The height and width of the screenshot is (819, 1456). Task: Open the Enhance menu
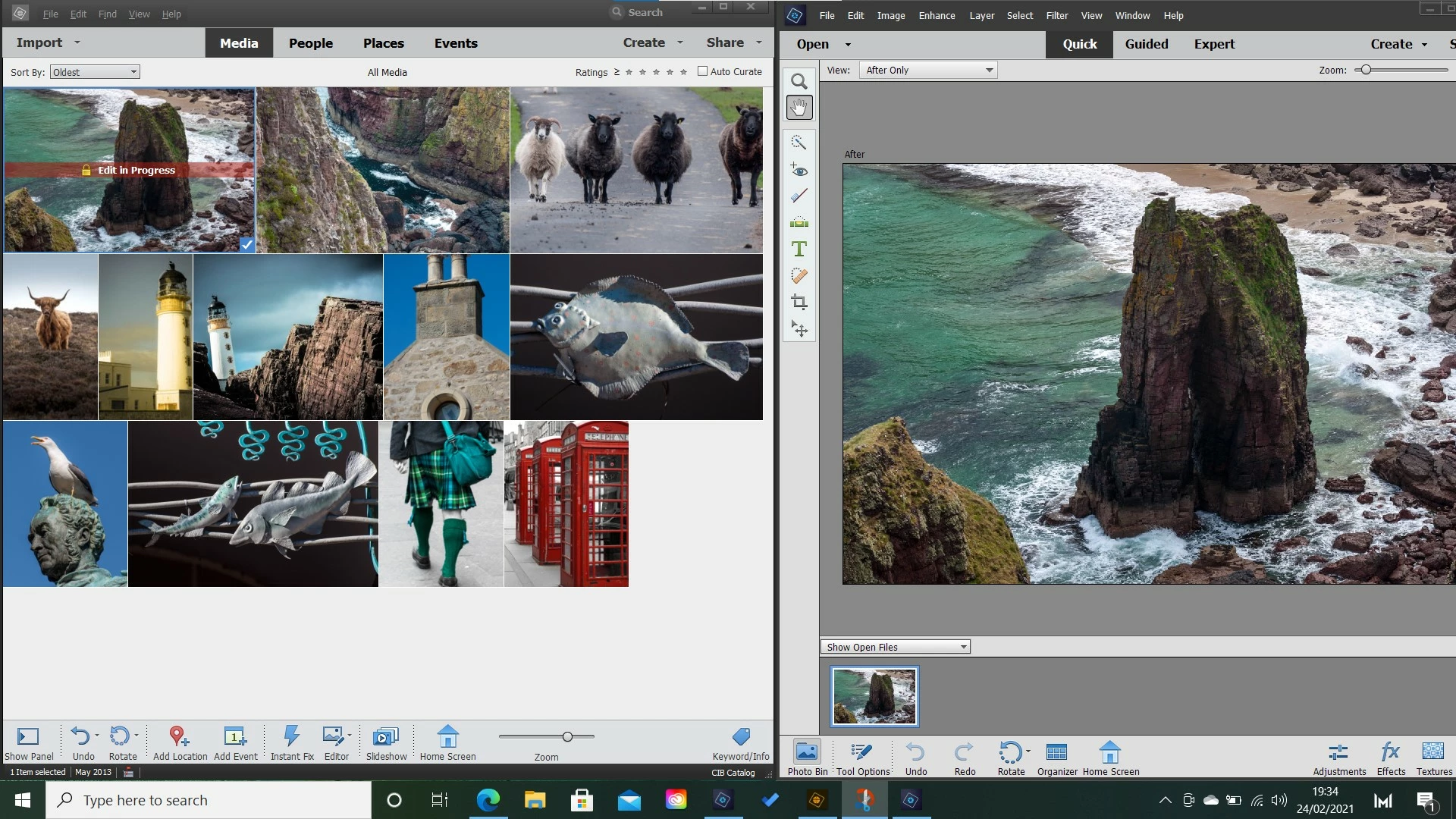(937, 15)
